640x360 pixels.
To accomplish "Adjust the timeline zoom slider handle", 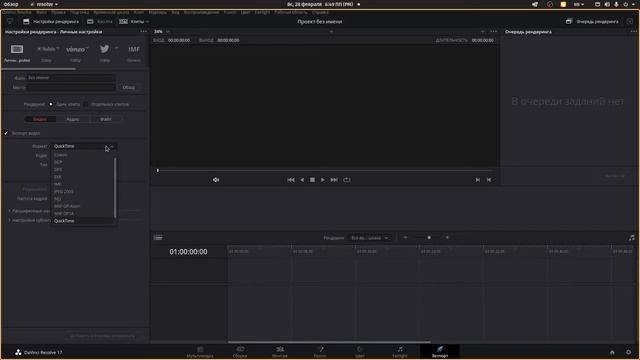I will (x=429, y=238).
